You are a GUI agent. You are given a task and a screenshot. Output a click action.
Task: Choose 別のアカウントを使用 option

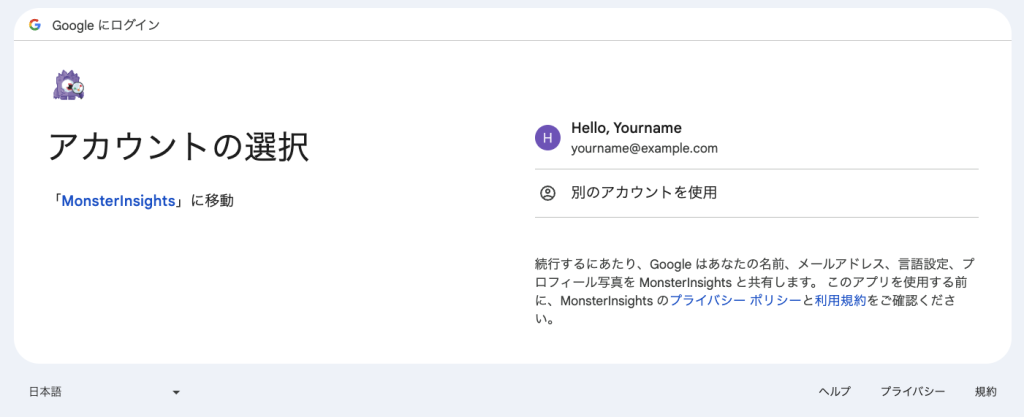pyautogui.click(x=756, y=193)
